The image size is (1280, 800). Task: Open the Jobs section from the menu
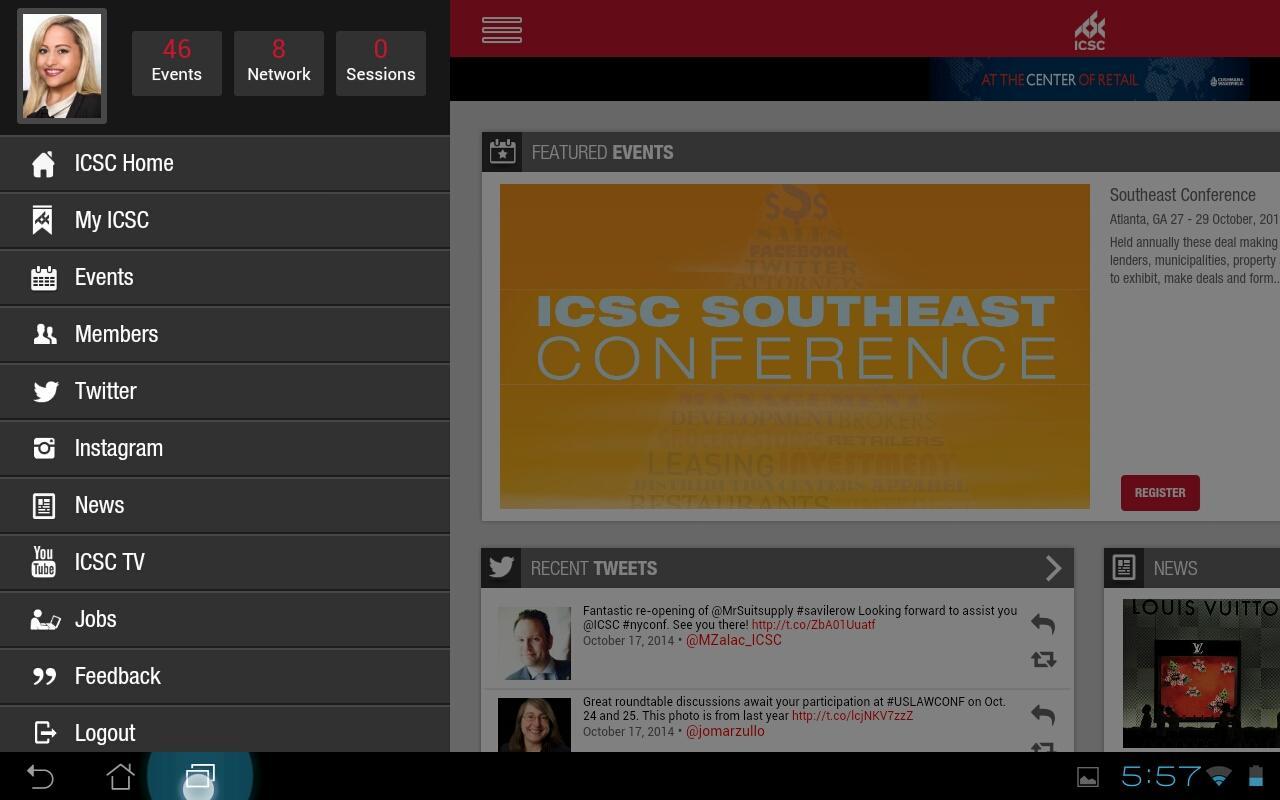[x=95, y=619]
